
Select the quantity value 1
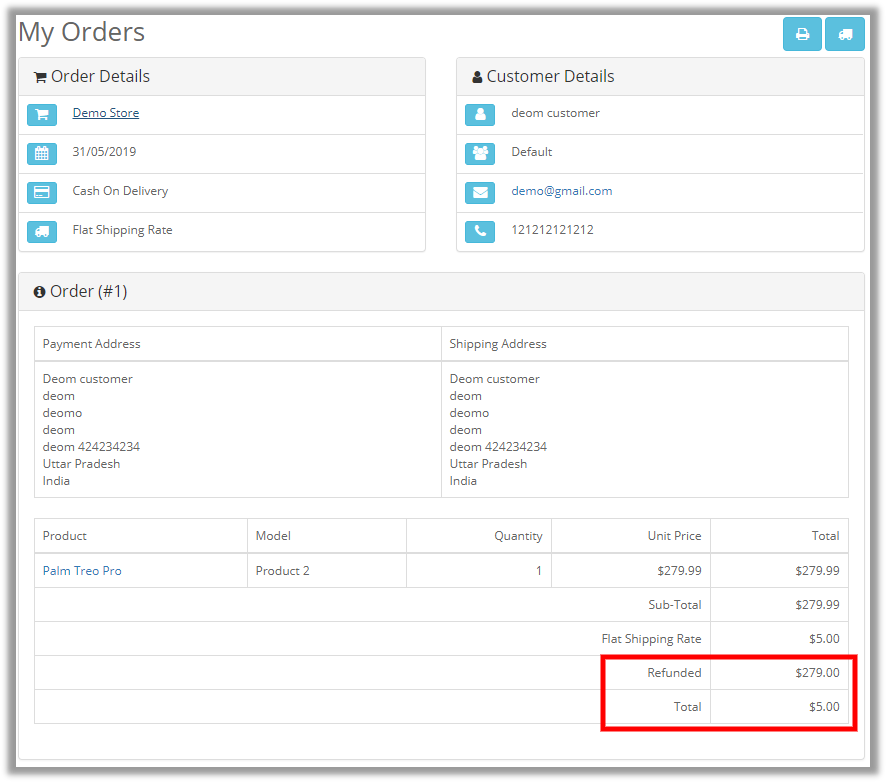[539, 571]
